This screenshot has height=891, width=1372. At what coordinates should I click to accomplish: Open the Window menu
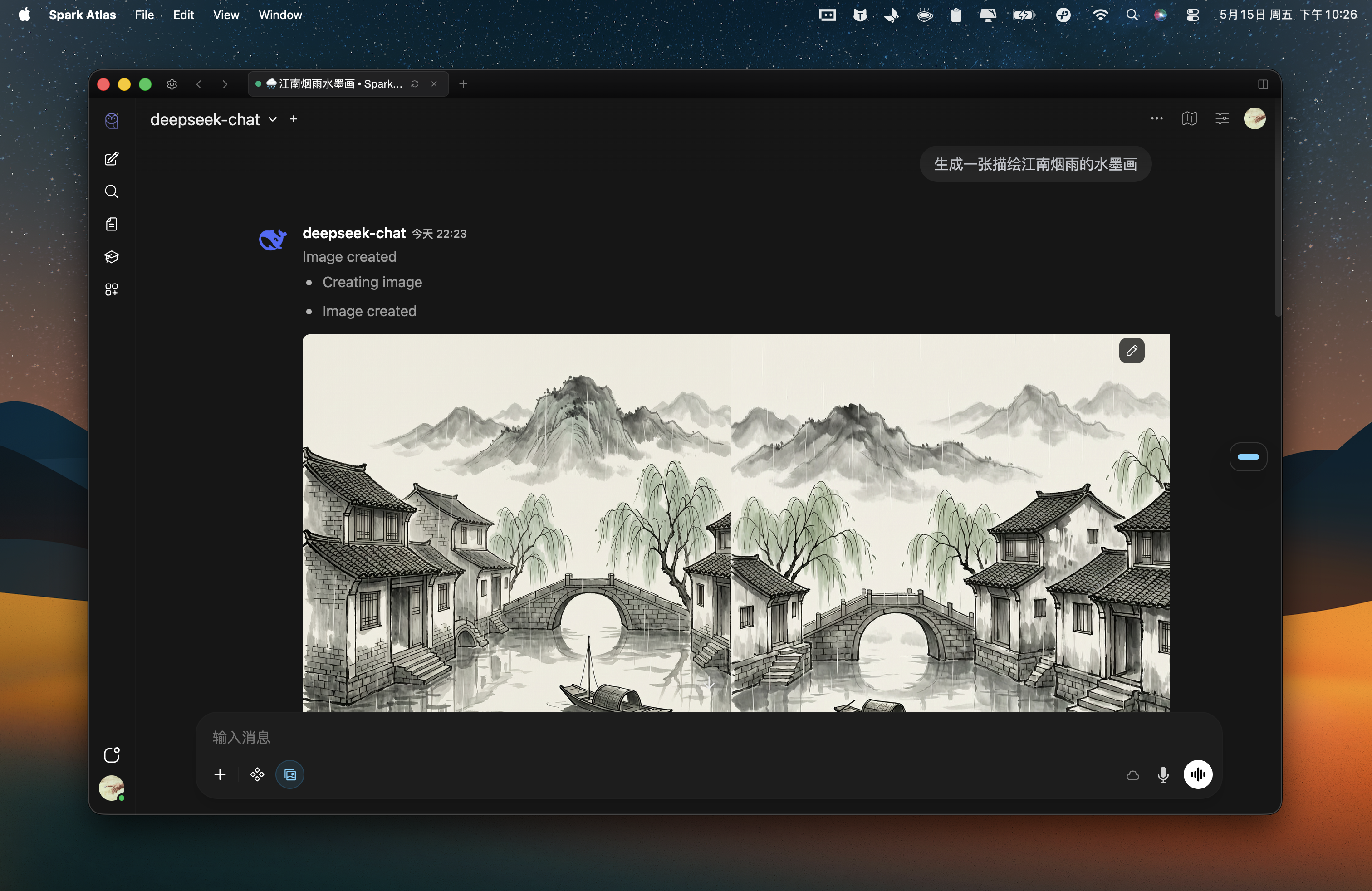point(280,15)
